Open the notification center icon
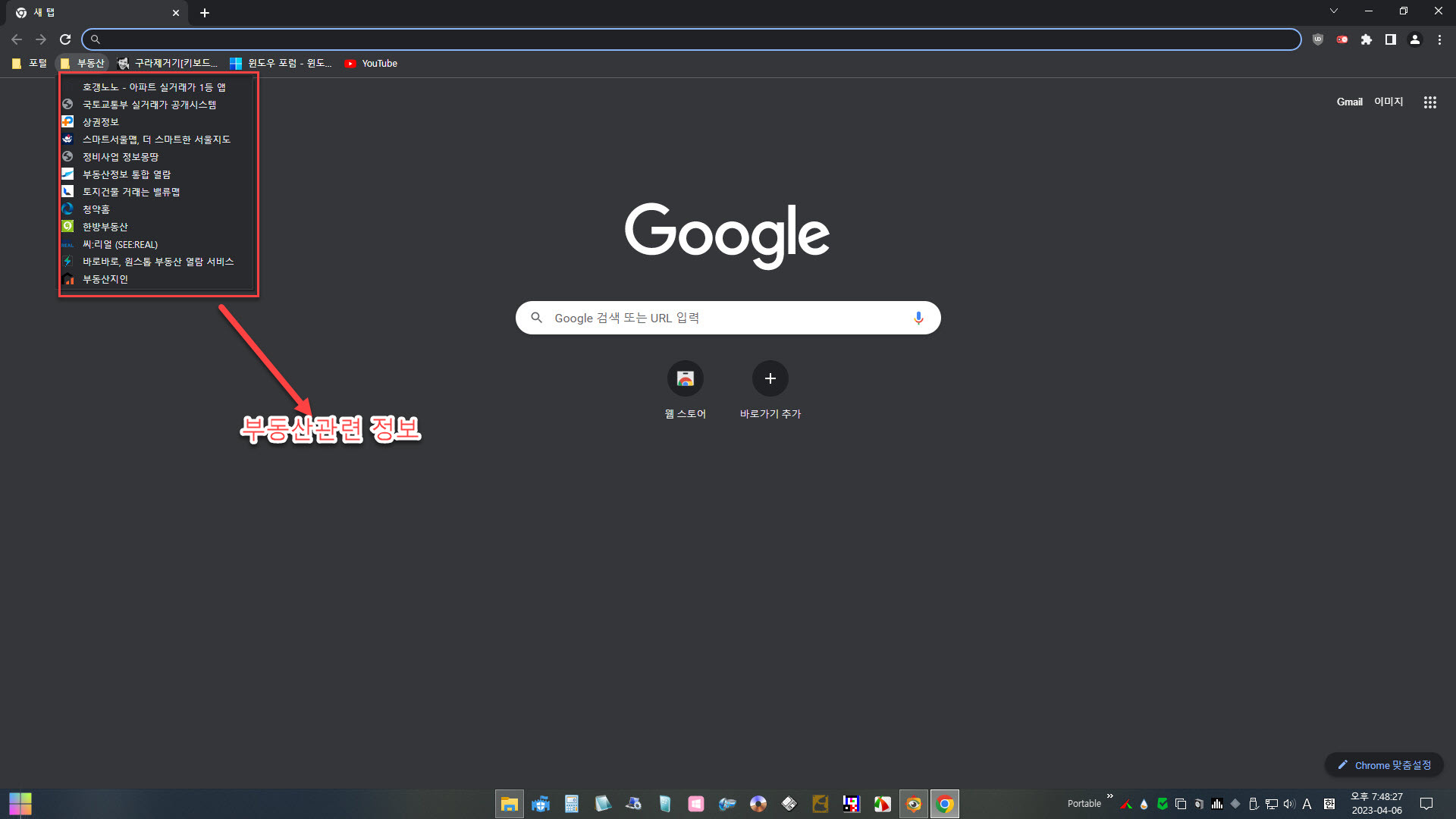Image resolution: width=1456 pixels, height=819 pixels. 1426,804
